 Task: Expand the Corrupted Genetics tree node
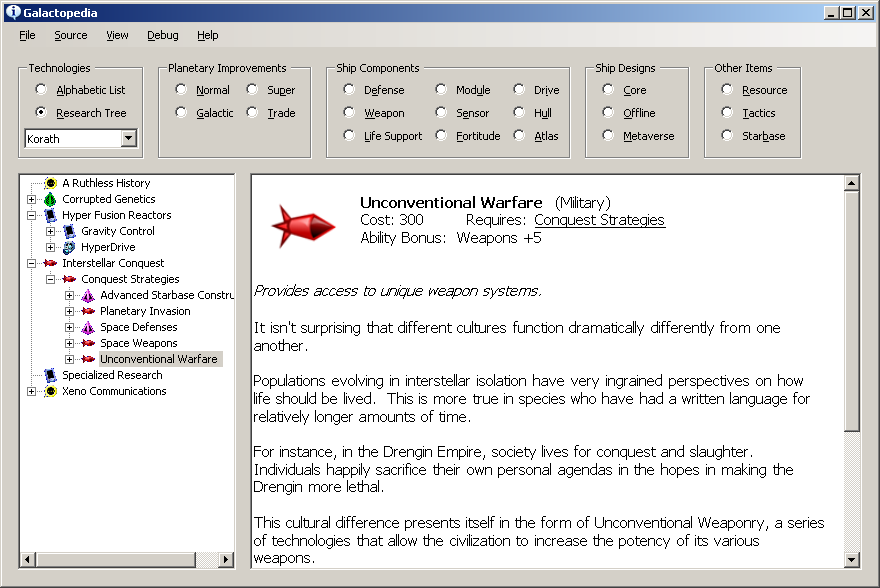click(x=31, y=199)
